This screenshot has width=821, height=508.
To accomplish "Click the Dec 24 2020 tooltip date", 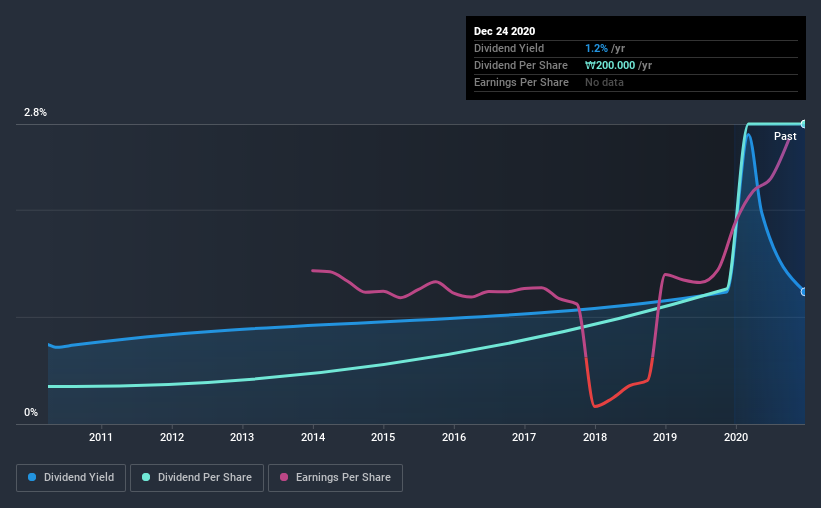I will (504, 31).
